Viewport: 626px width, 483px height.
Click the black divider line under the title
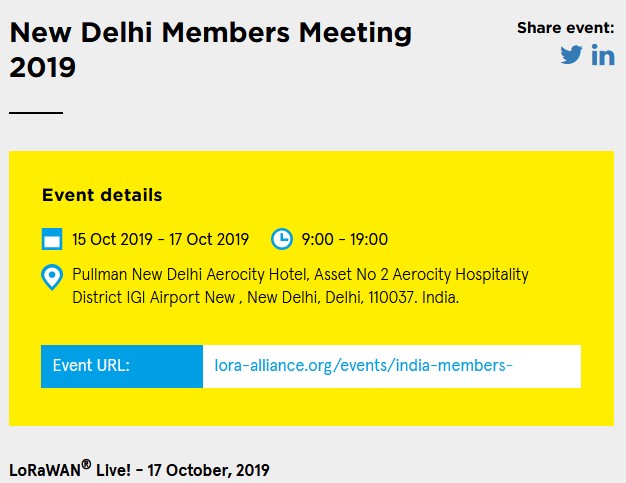coord(36,113)
